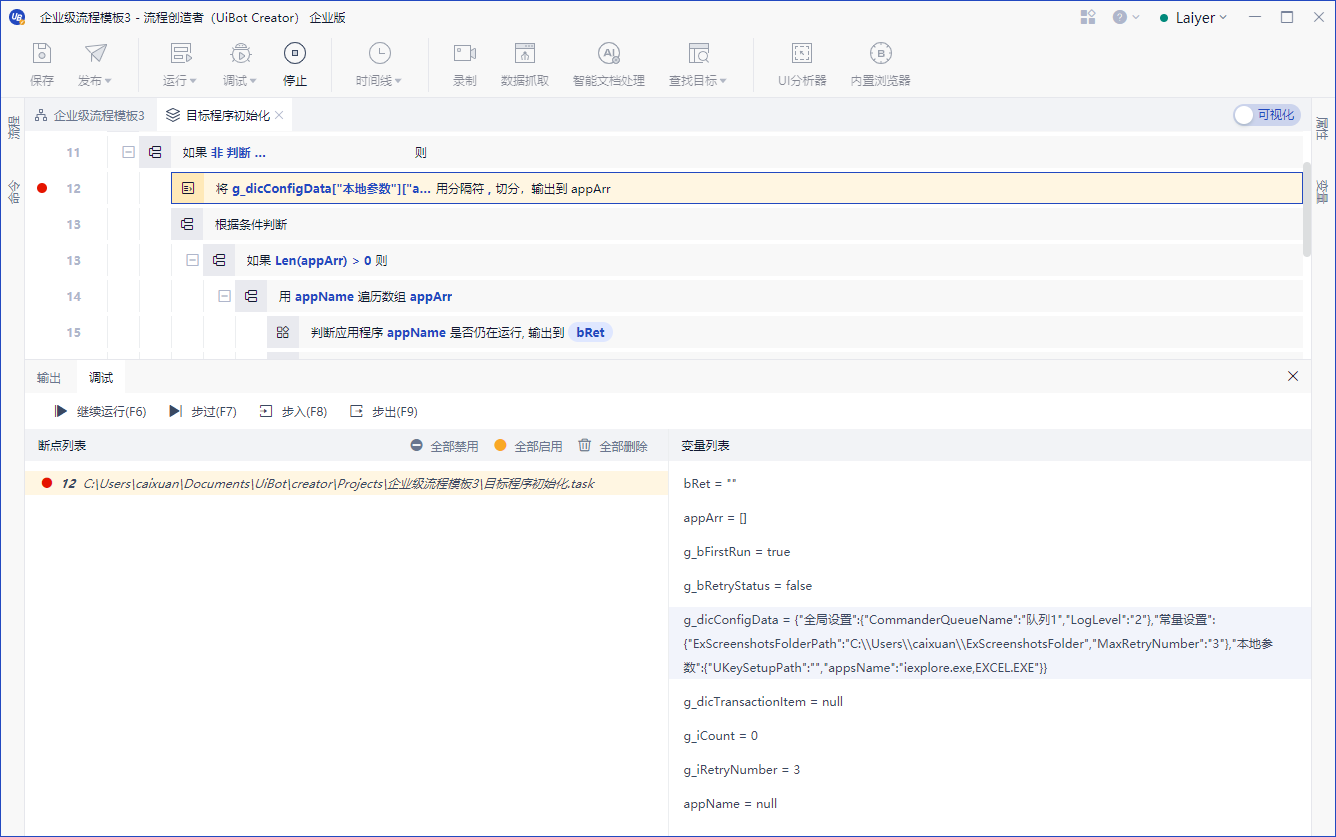The image size is (1336, 837).
Task: Click the application check icon on line 15
Action: 283,332
